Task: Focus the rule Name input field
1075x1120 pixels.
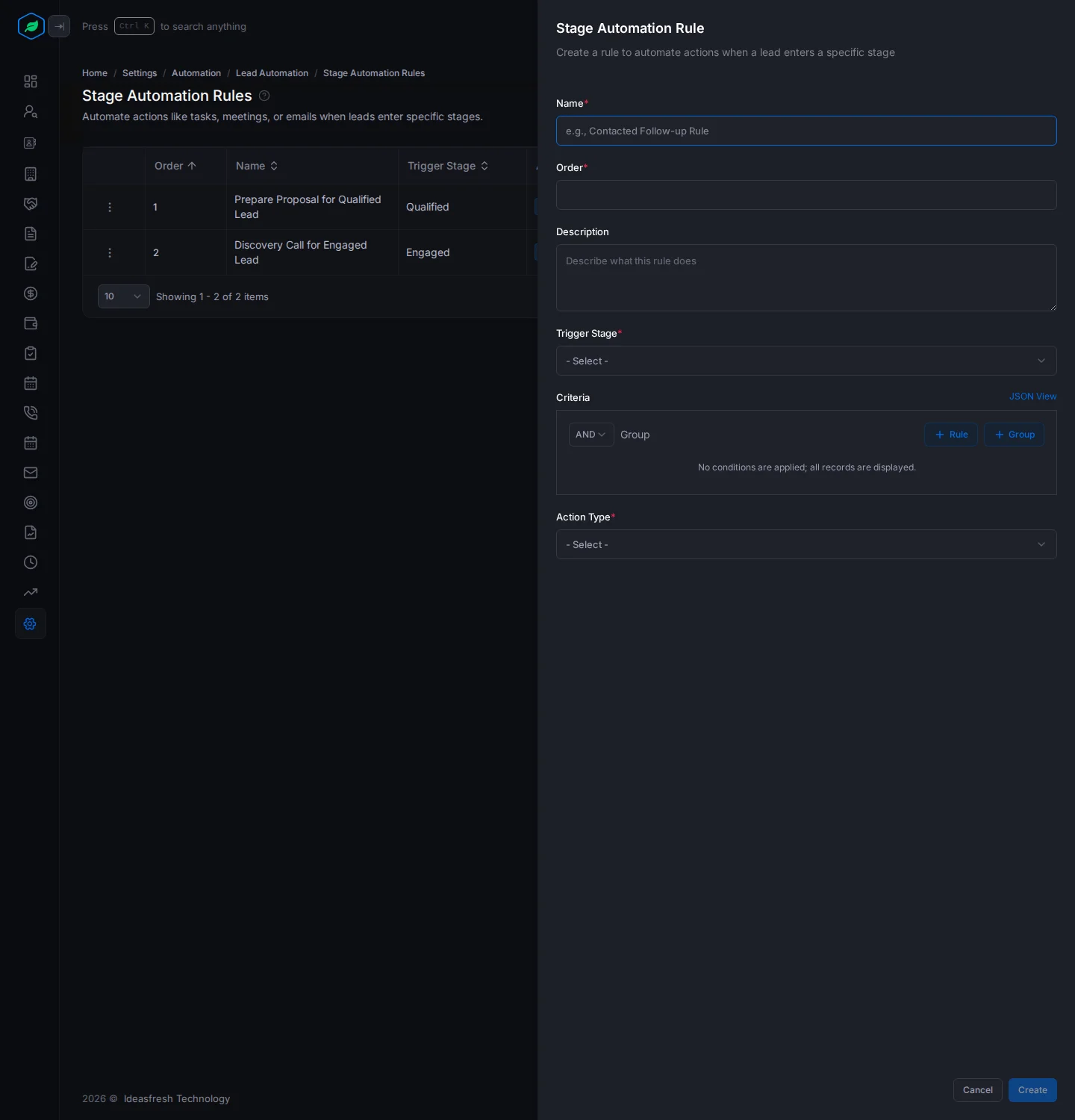Action: click(x=806, y=131)
